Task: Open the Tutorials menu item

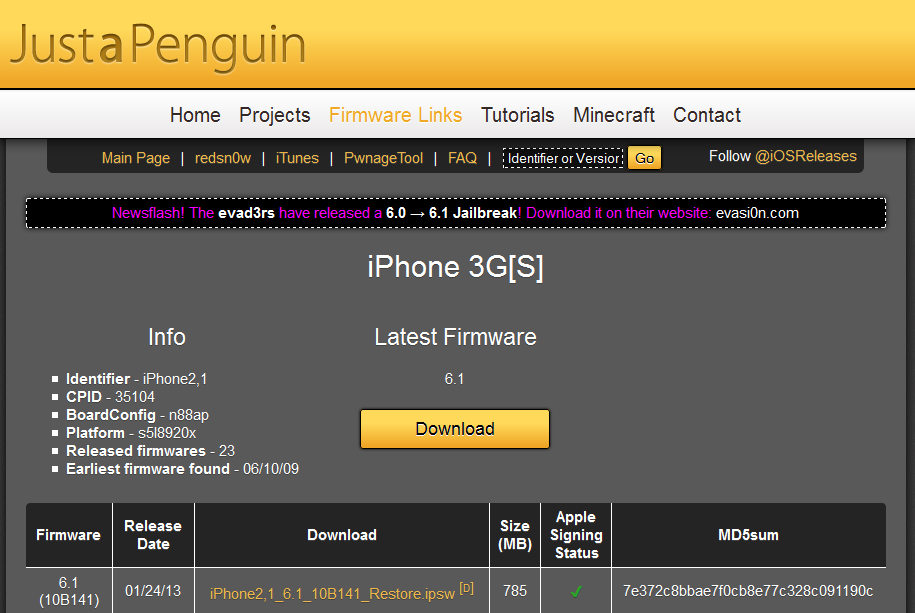Action: (517, 115)
